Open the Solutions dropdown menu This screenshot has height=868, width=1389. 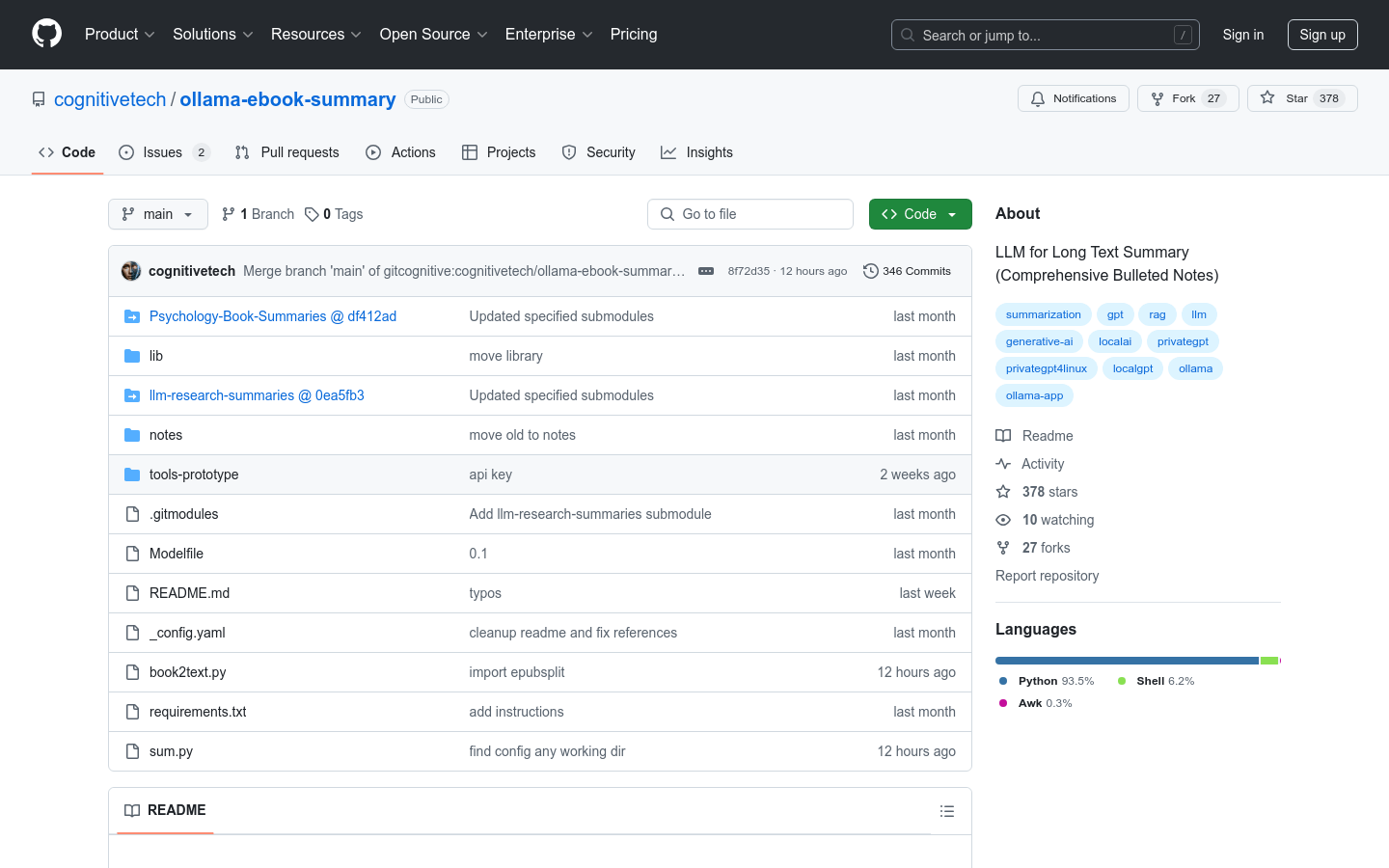pyautogui.click(x=212, y=34)
